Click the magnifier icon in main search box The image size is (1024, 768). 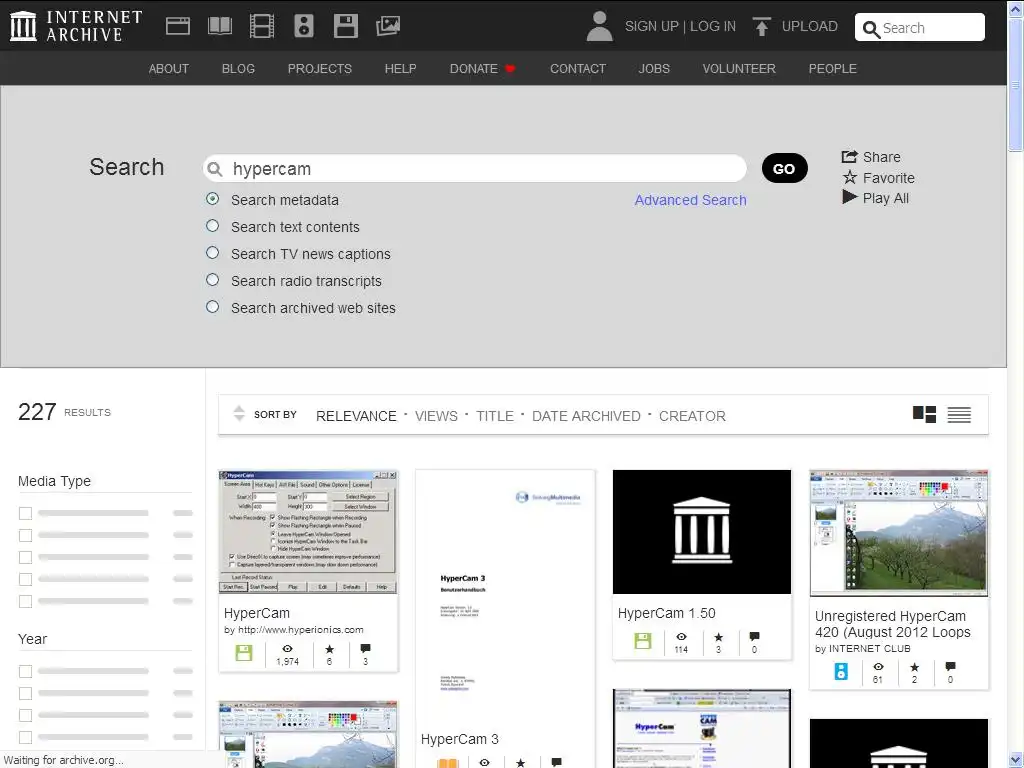pyautogui.click(x=214, y=169)
